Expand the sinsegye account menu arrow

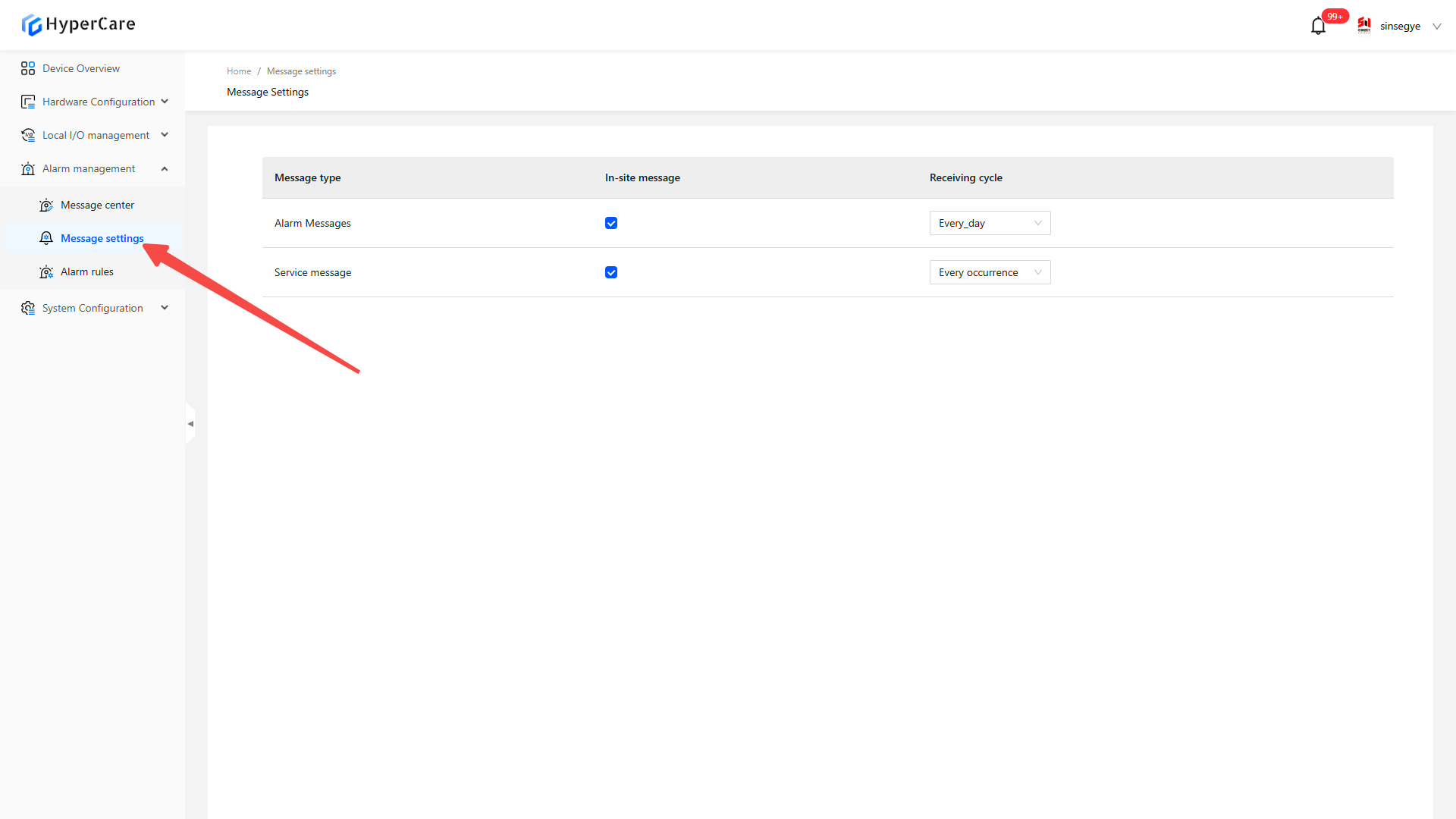click(x=1436, y=27)
